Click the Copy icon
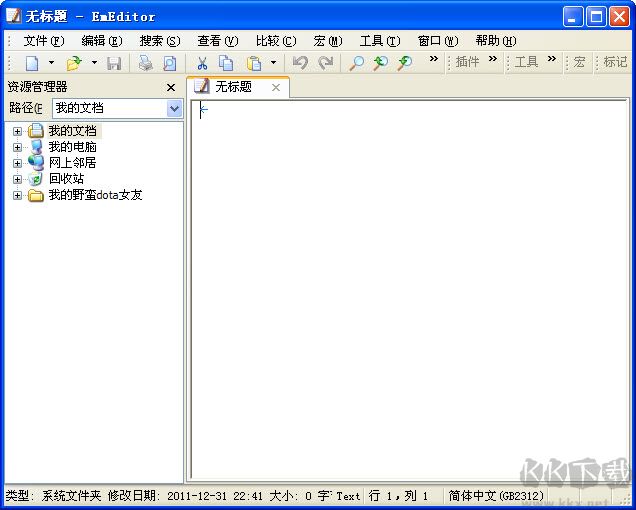The height and width of the screenshot is (510, 636). [x=226, y=63]
